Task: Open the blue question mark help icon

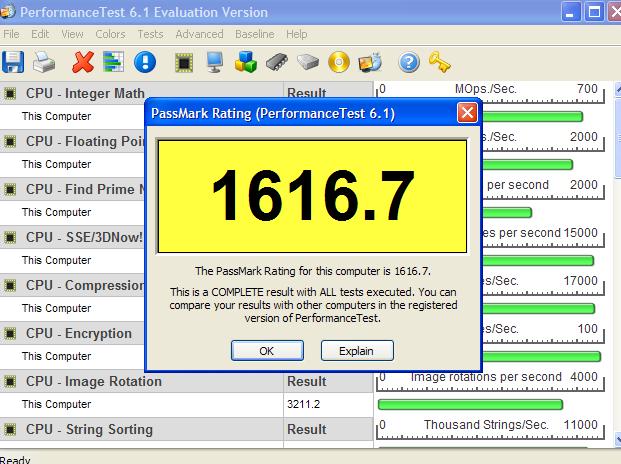Action: 409,62
